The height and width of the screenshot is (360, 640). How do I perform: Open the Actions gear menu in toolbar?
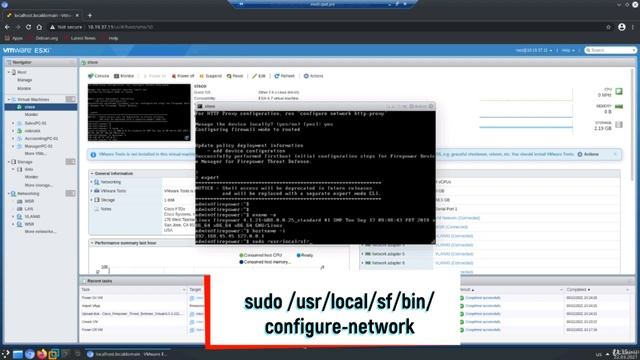point(313,76)
